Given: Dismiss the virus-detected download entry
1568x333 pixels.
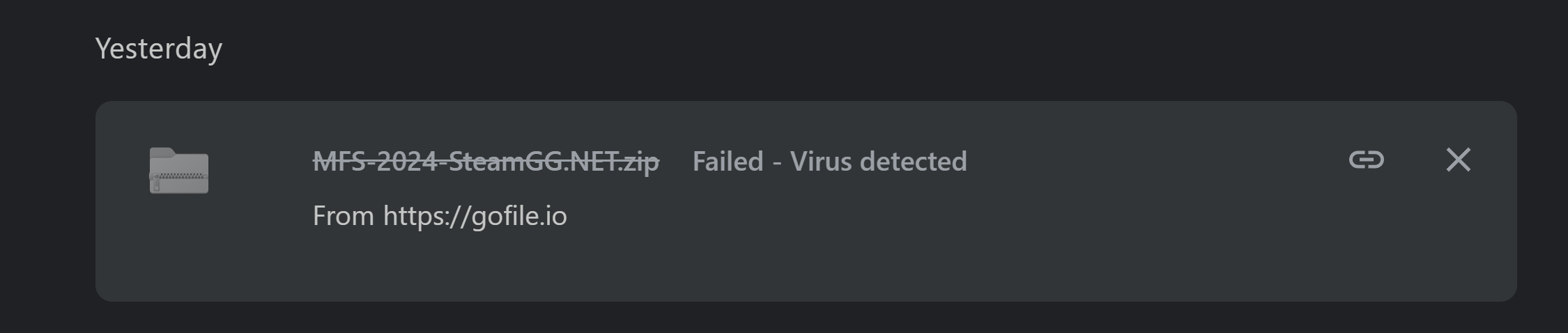Looking at the screenshot, I should 1458,160.
